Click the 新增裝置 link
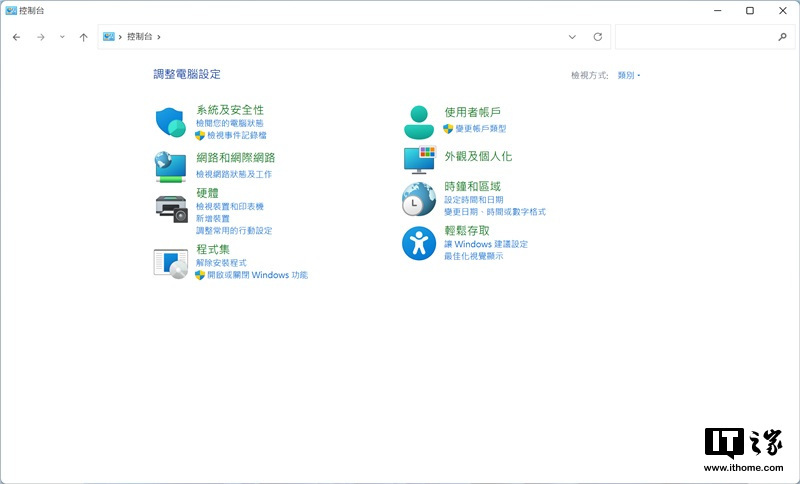 [213, 218]
